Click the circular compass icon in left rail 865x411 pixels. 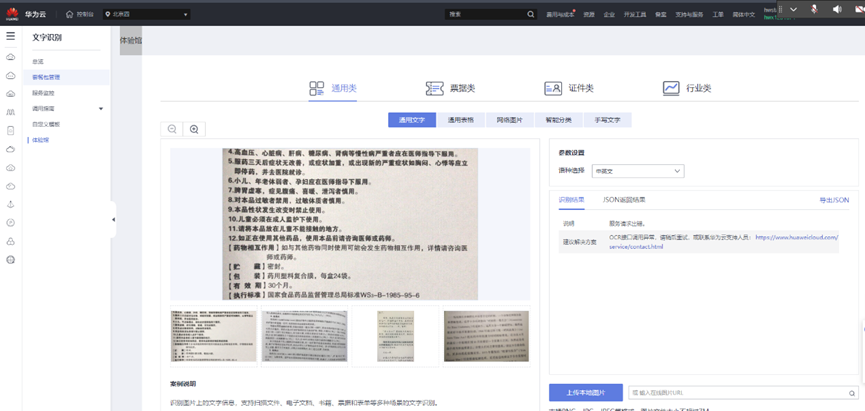click(x=10, y=223)
